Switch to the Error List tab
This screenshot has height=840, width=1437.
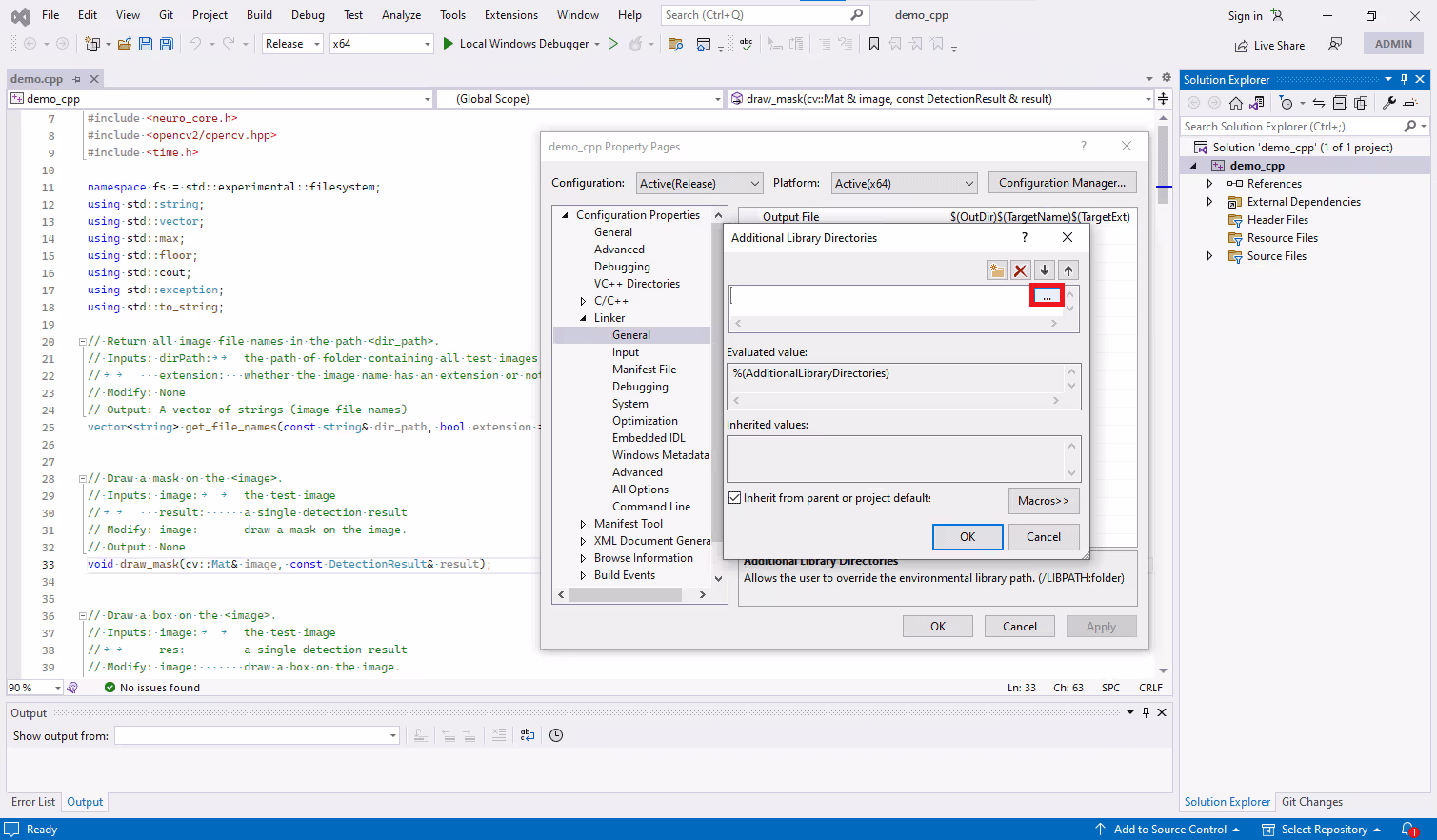[33, 802]
